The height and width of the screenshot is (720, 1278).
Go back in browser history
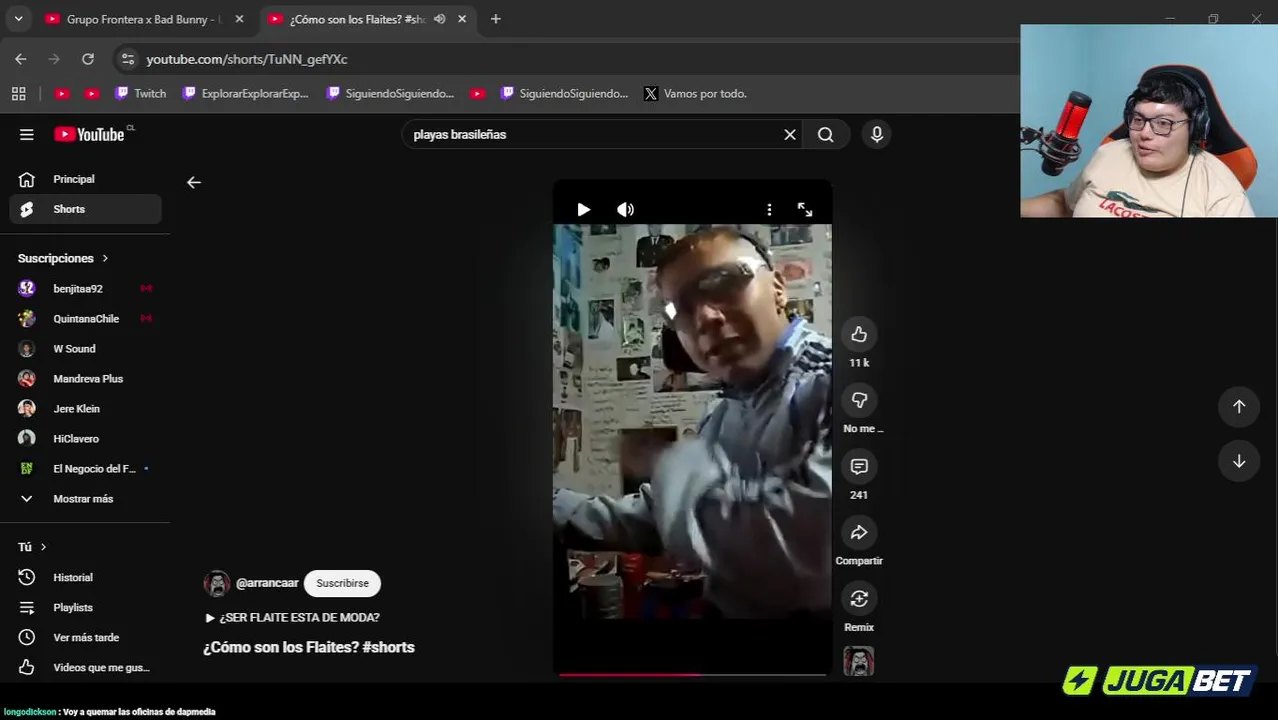21,59
